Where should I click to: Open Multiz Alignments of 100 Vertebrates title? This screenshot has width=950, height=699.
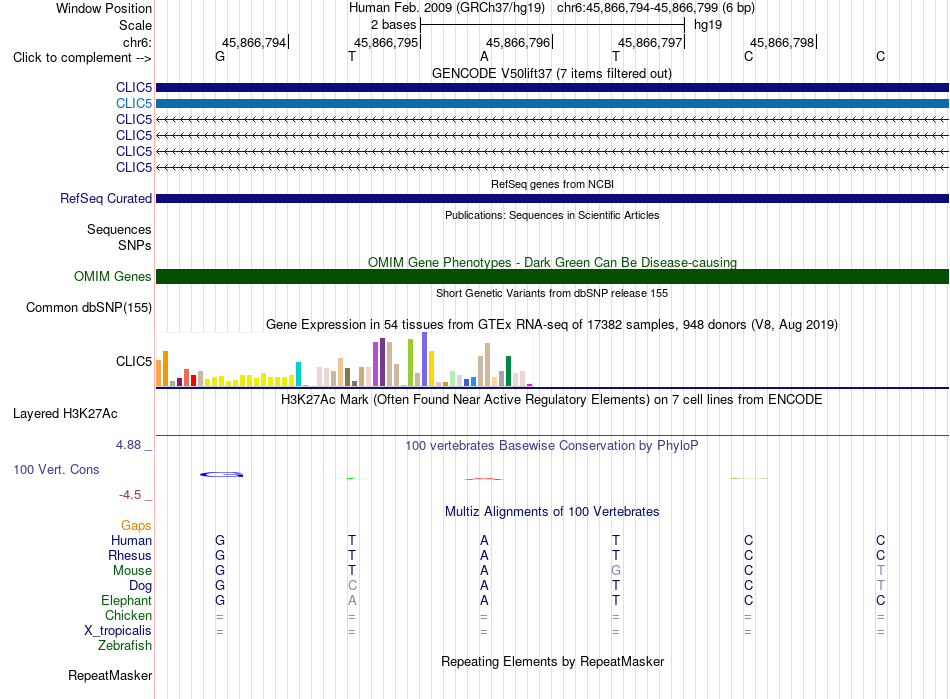click(x=552, y=512)
